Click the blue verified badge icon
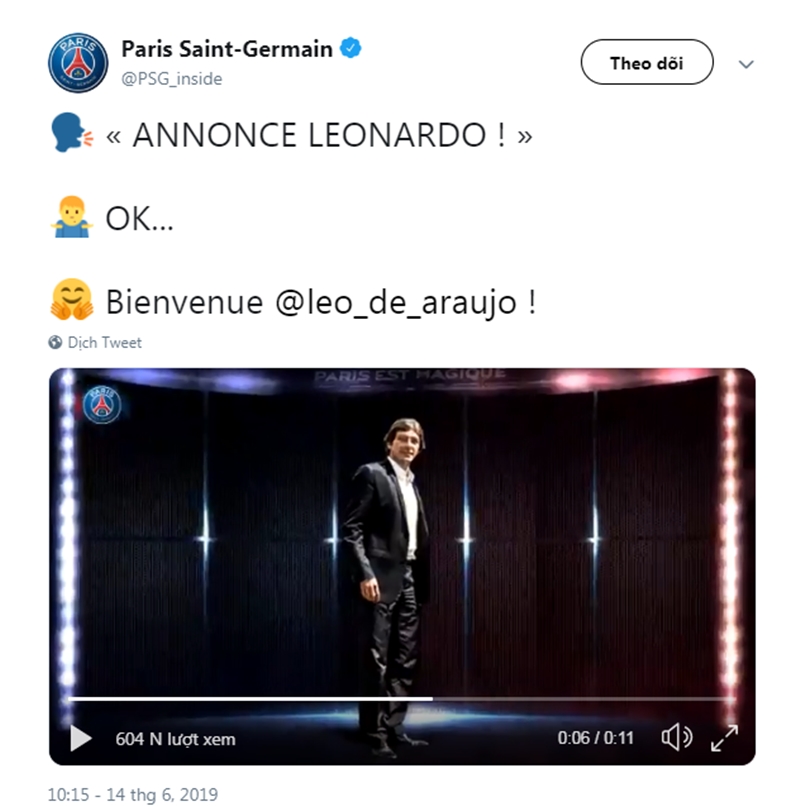 [x=352, y=48]
